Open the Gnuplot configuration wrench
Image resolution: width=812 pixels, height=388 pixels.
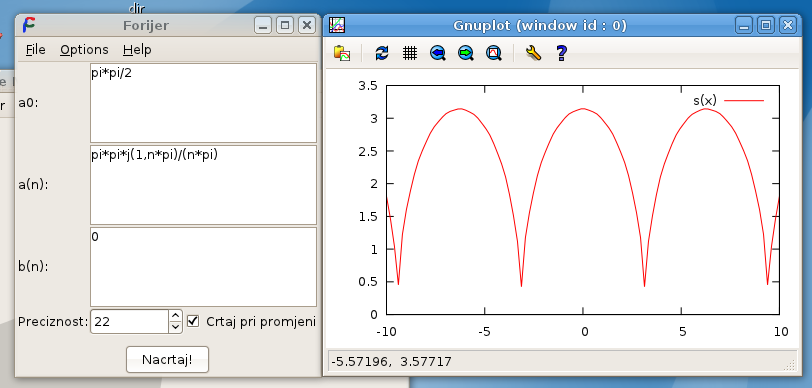click(533, 53)
